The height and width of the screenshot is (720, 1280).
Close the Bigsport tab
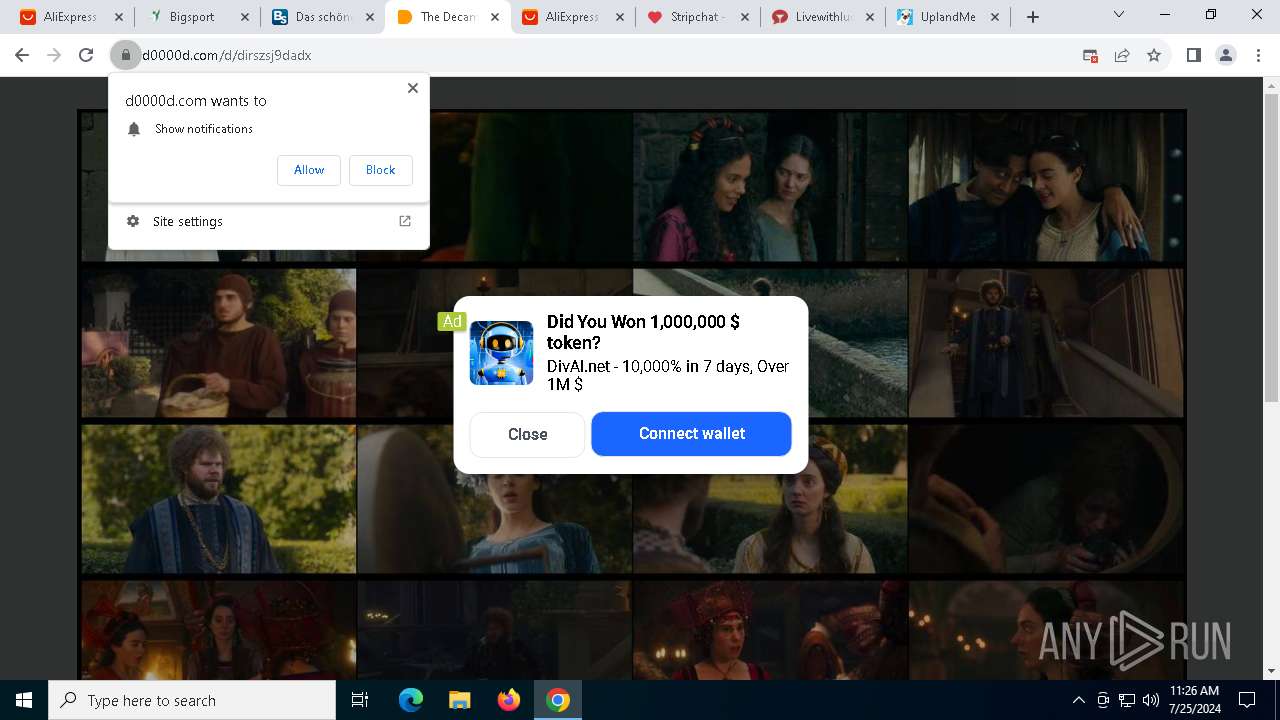point(244,17)
